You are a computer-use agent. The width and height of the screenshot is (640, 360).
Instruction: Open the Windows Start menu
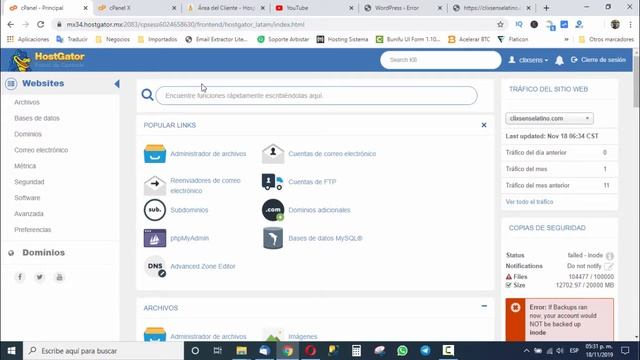click(11, 351)
